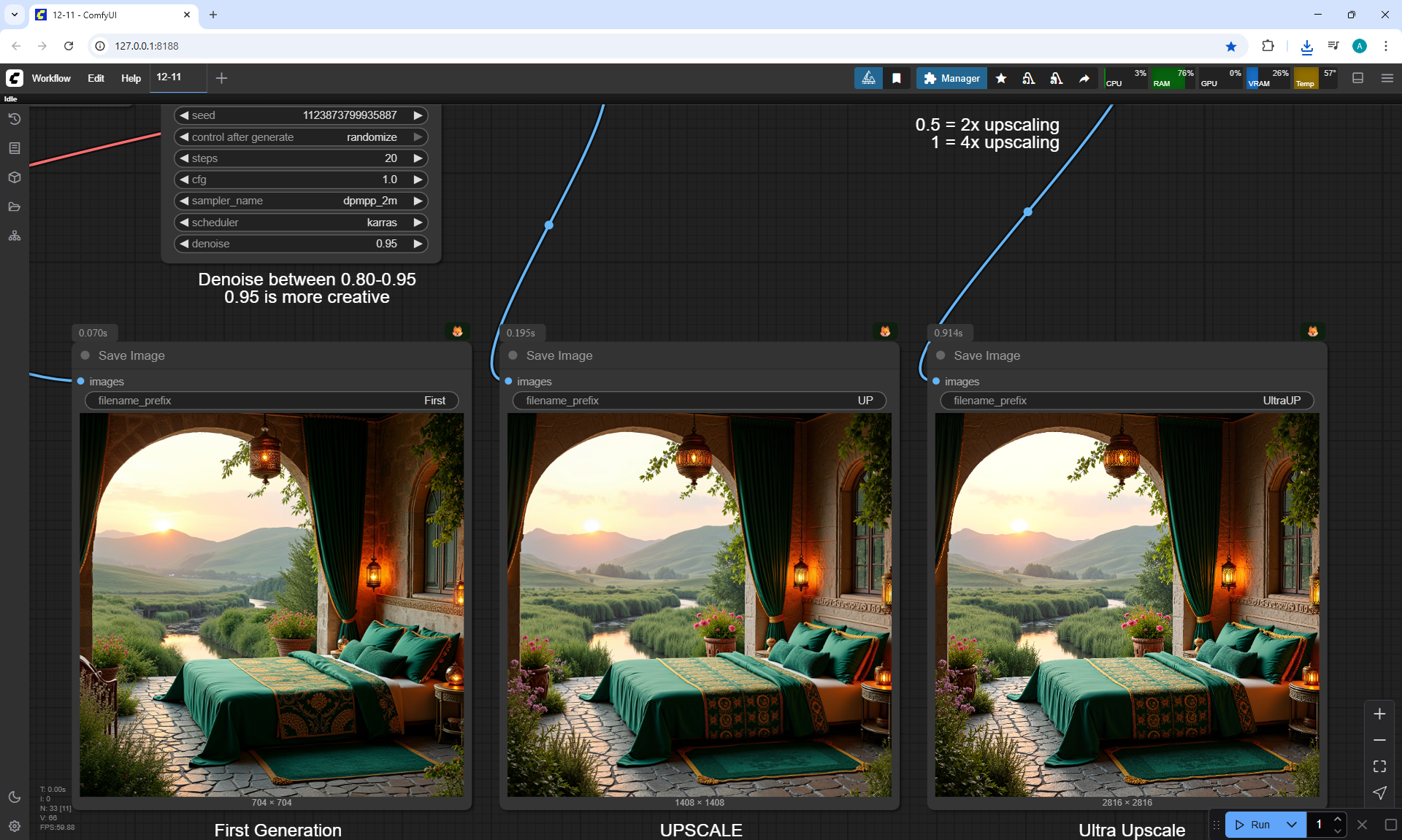Toggle the dark theme moon icon

14,797
